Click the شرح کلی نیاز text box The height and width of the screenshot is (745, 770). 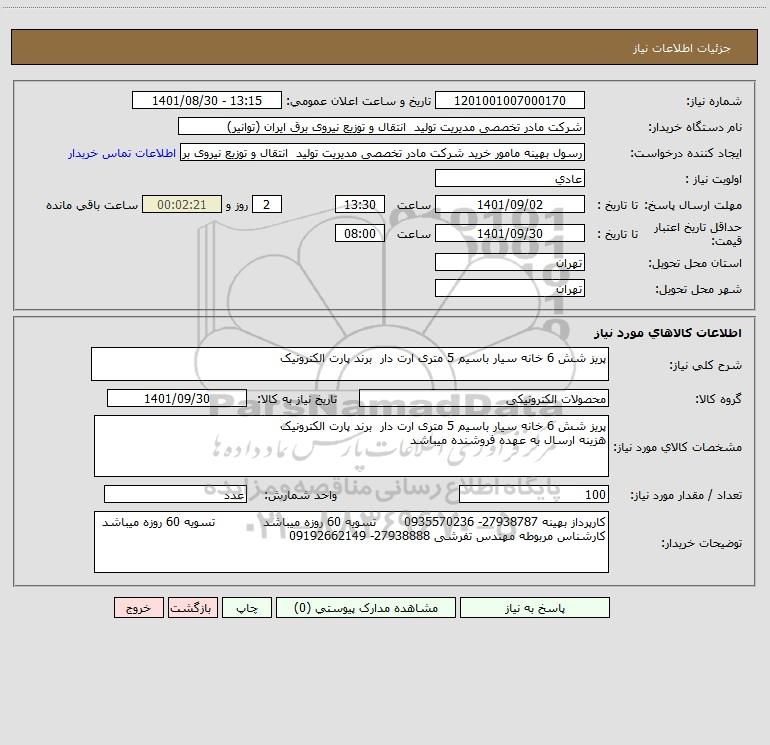coord(350,364)
